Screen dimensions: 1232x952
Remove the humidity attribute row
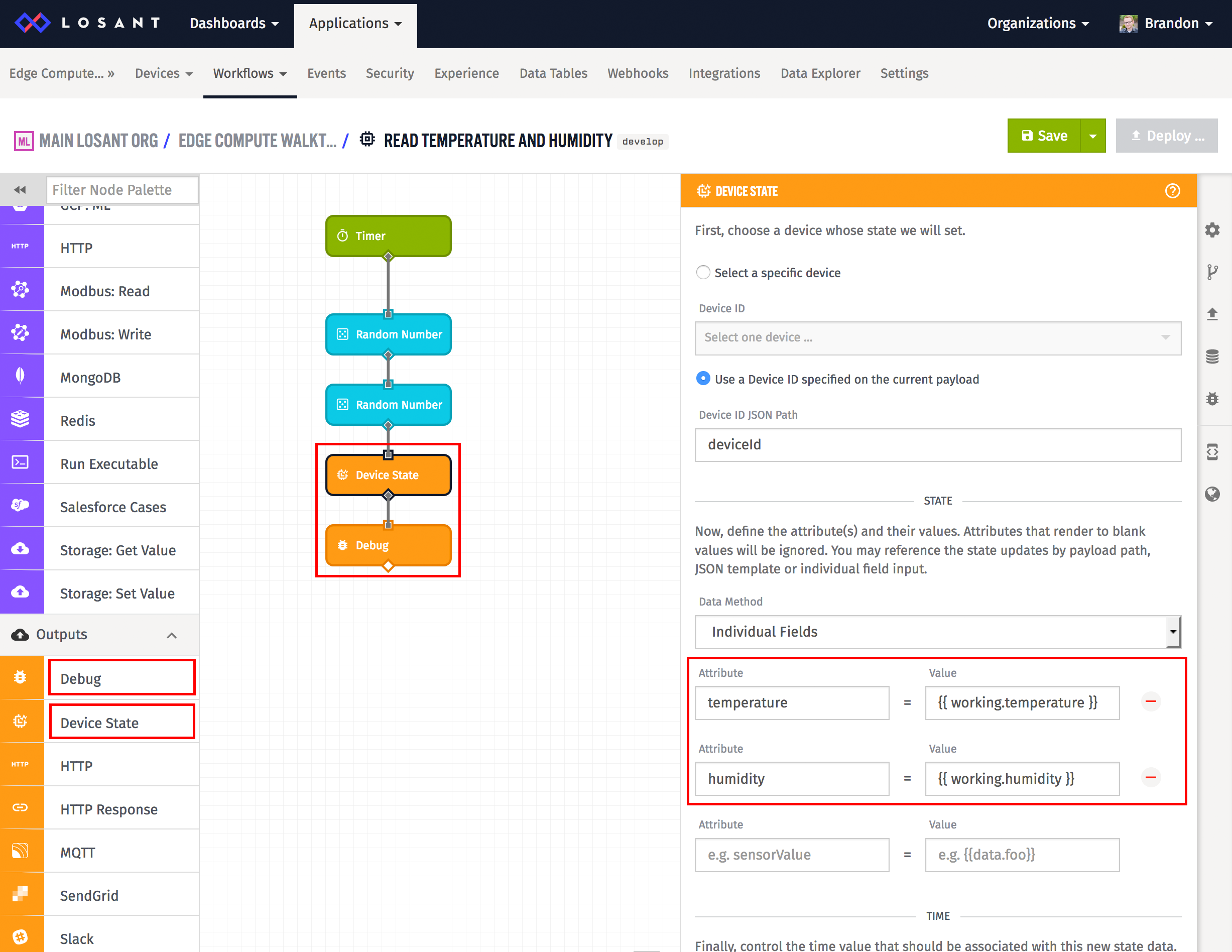1151,778
